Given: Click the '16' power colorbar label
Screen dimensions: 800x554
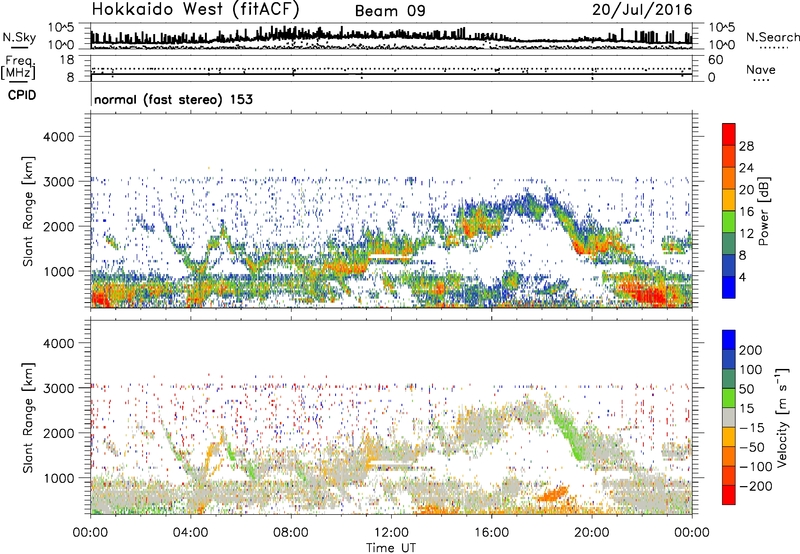Looking at the screenshot, I should point(746,212).
